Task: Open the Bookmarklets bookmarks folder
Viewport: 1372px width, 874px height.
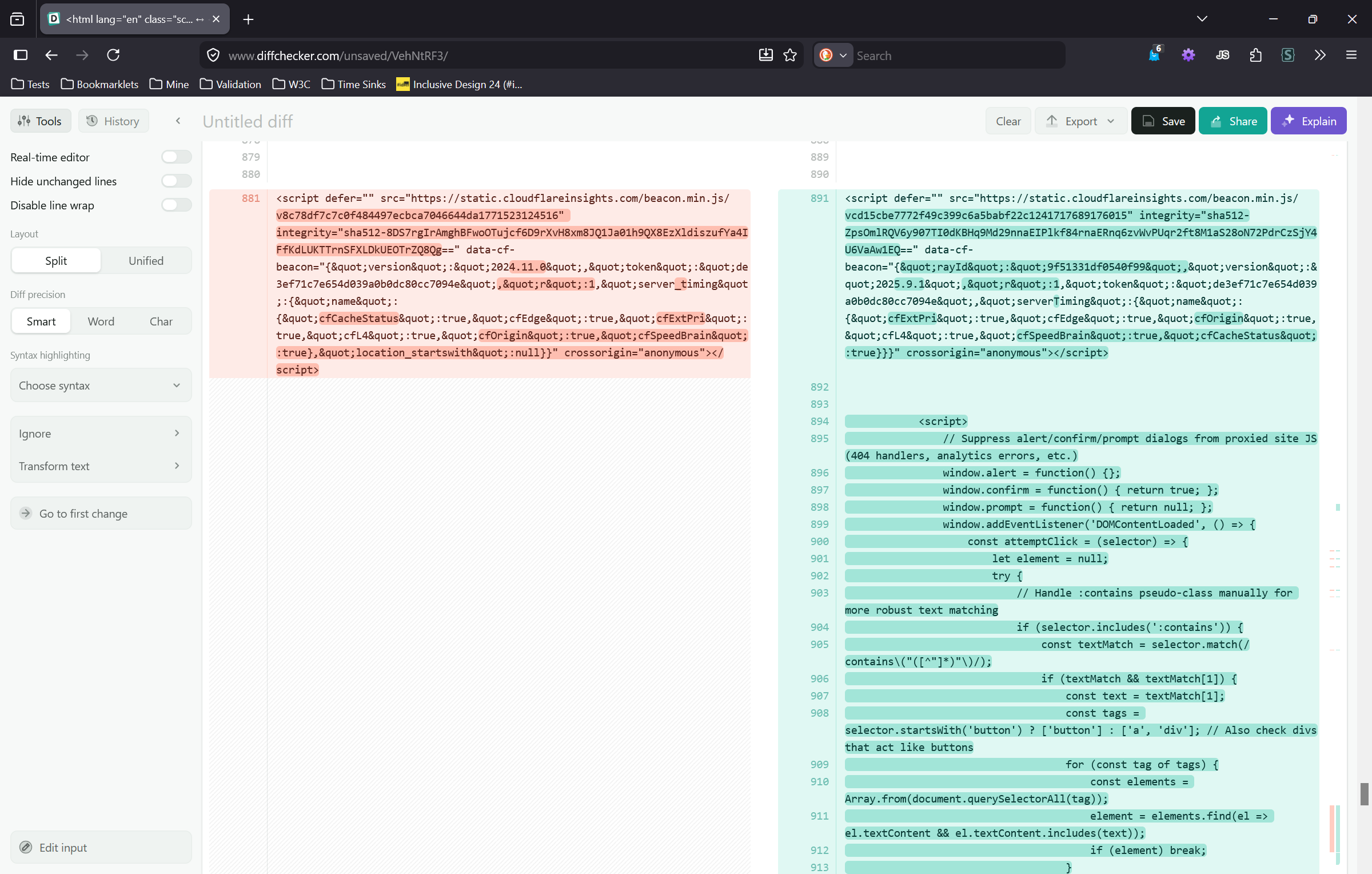Action: pyautogui.click(x=100, y=84)
